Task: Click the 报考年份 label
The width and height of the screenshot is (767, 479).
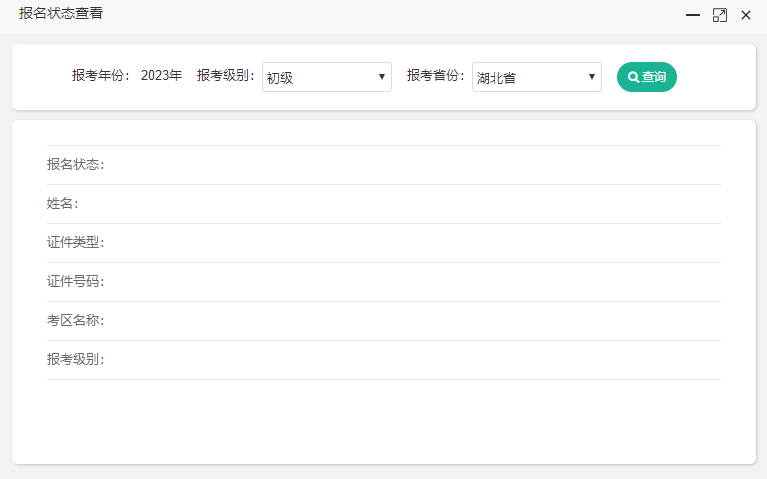Action: 101,75
